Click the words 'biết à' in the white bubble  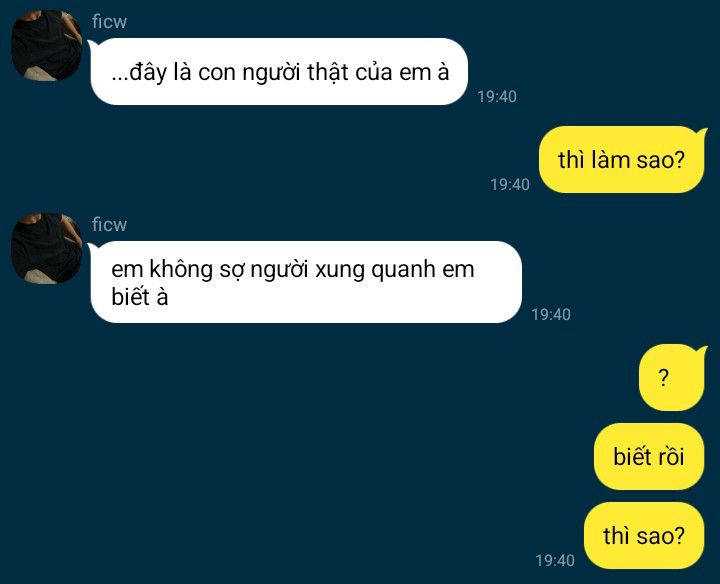click(140, 297)
